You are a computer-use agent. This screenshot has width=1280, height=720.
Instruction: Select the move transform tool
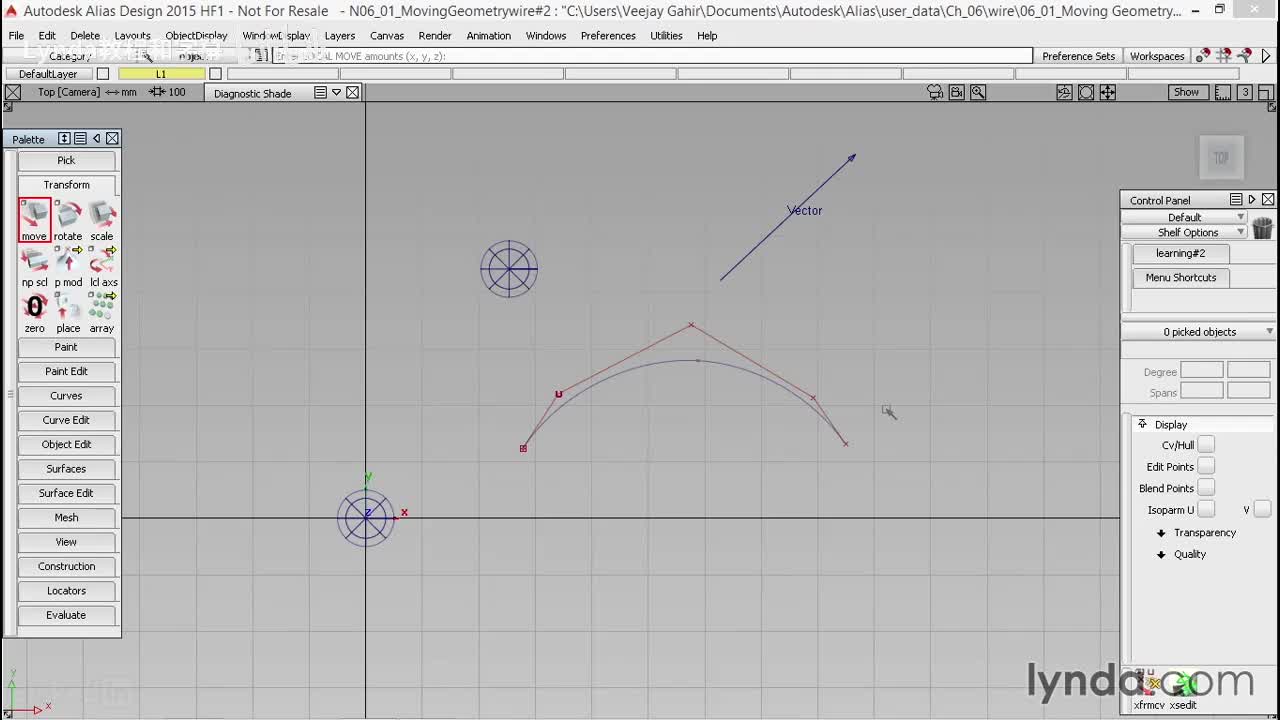pos(34,219)
